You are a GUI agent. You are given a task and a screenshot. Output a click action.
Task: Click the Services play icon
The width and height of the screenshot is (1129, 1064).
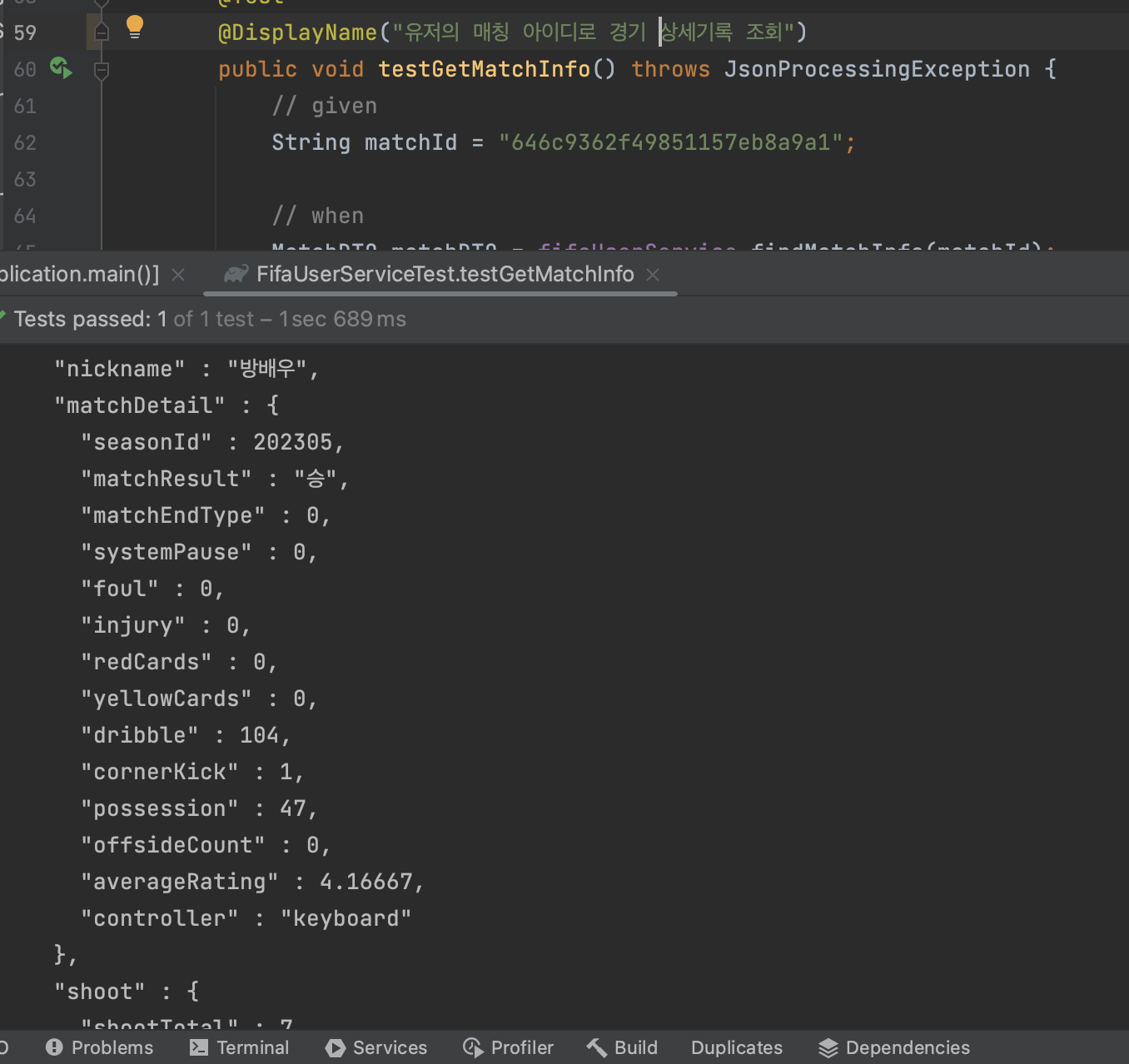point(336,1047)
